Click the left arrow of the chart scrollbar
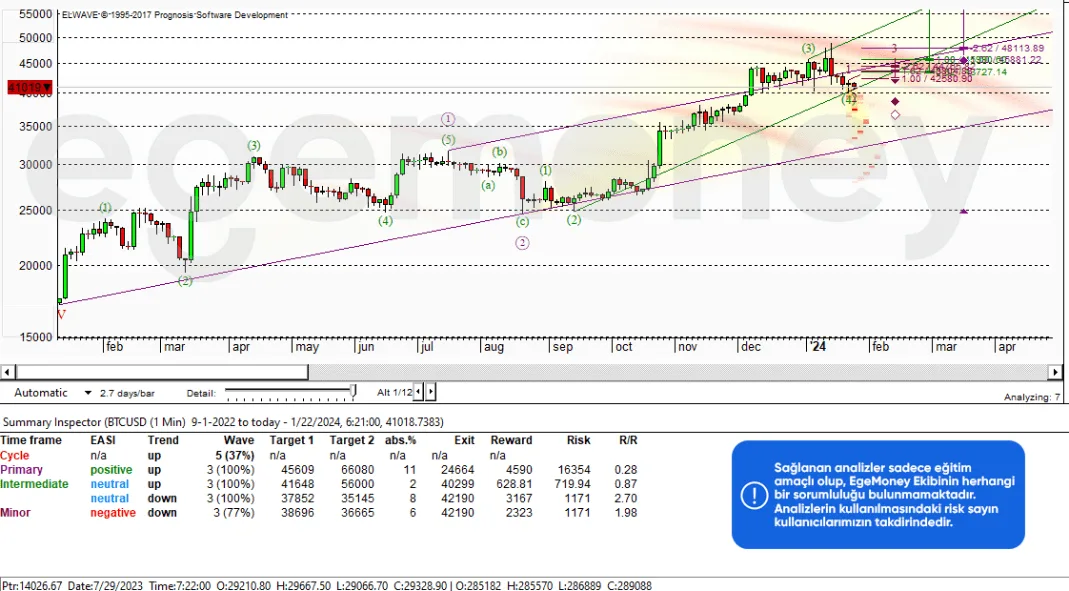Screen dimensions: 1069x591 pos(7,371)
